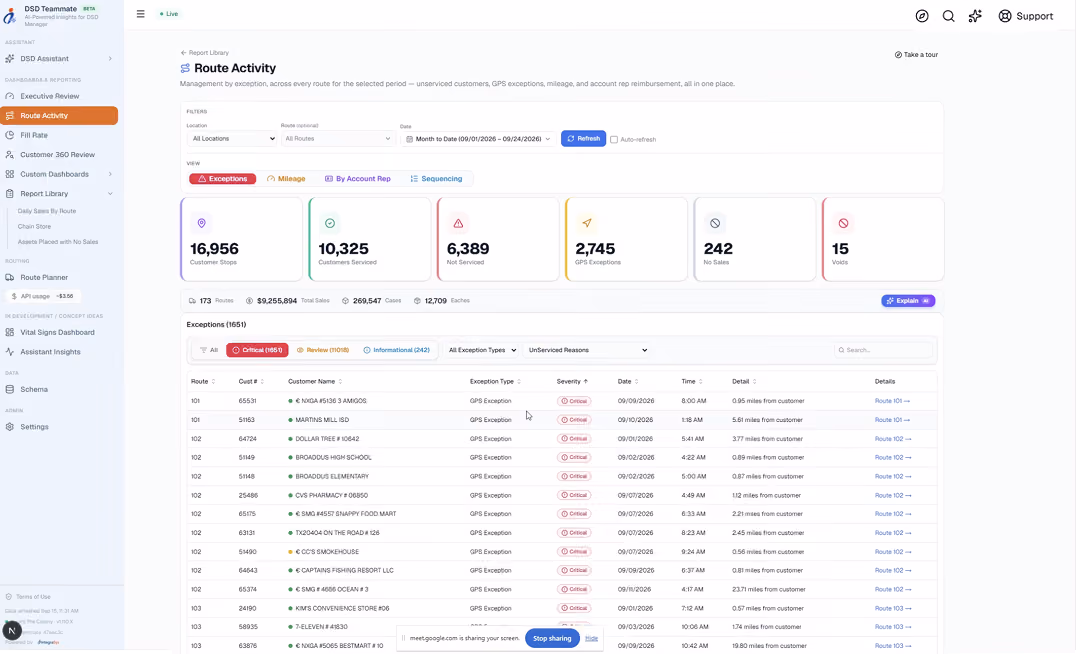Click the Route Planner truck icon
The width and height of the screenshot is (1076, 654).
[10, 277]
